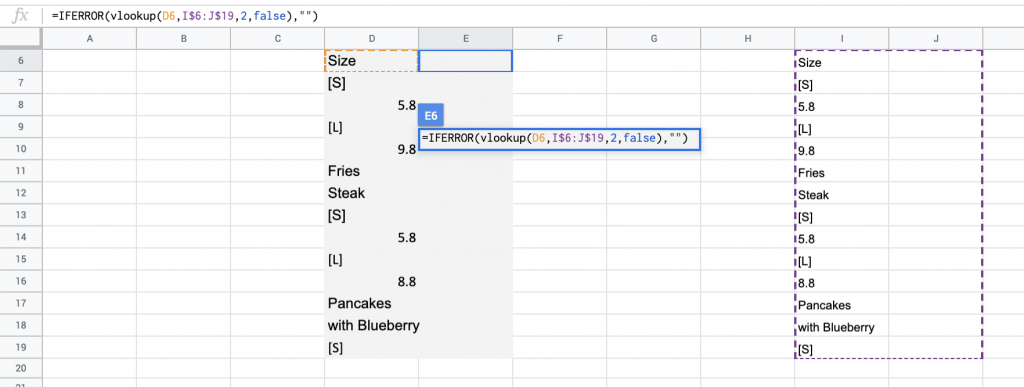Viewport: 1024px width, 387px height.
Task: Click cell D6 containing Size
Action: 372,61
